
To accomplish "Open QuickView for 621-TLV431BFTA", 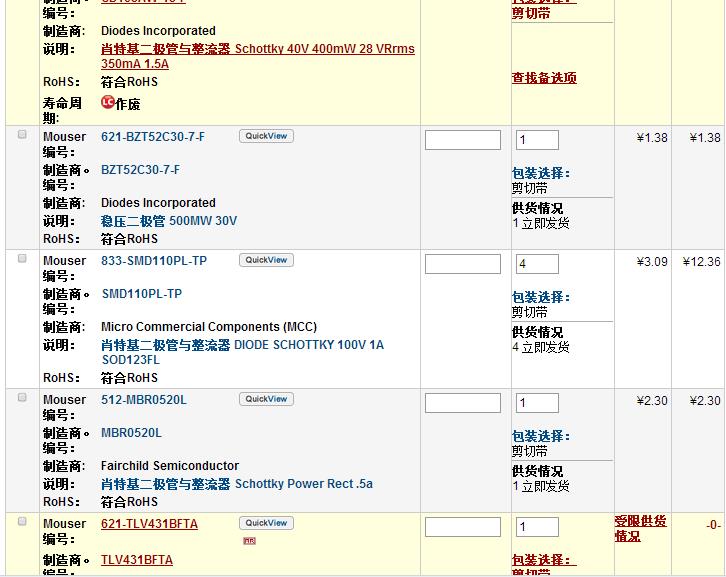I will pos(266,523).
